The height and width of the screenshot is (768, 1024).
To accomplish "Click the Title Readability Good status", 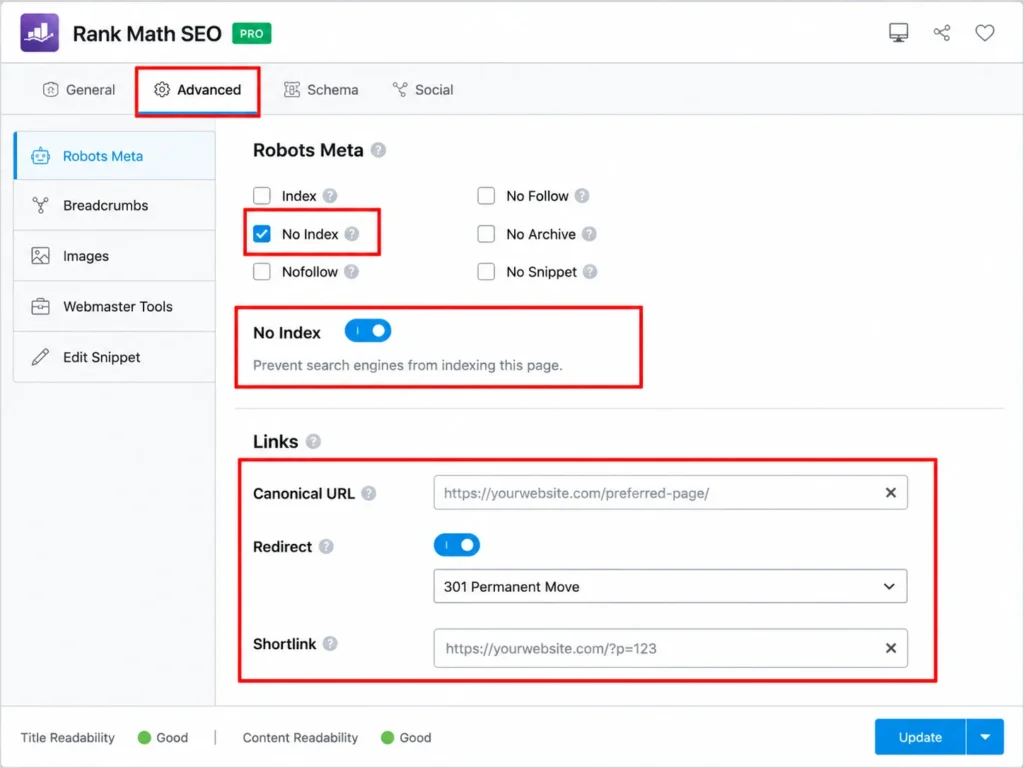I will pyautogui.click(x=163, y=737).
